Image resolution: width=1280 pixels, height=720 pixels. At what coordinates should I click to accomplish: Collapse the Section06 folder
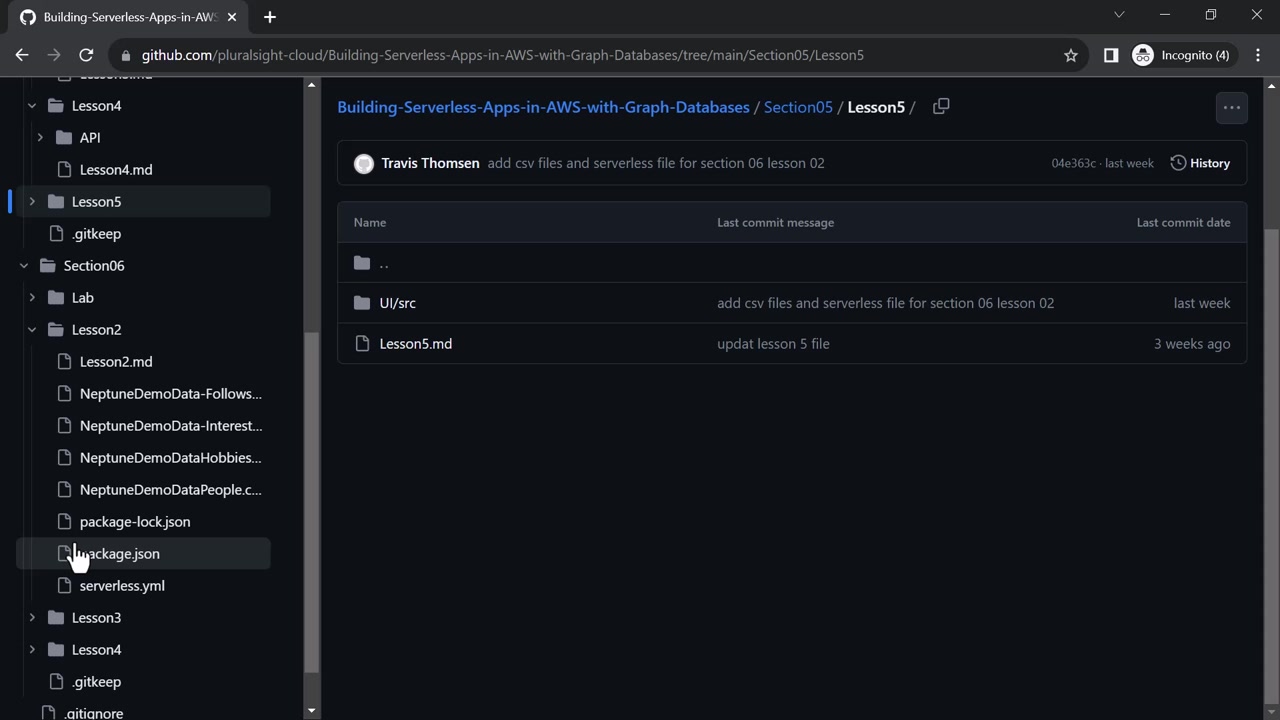tap(24, 266)
